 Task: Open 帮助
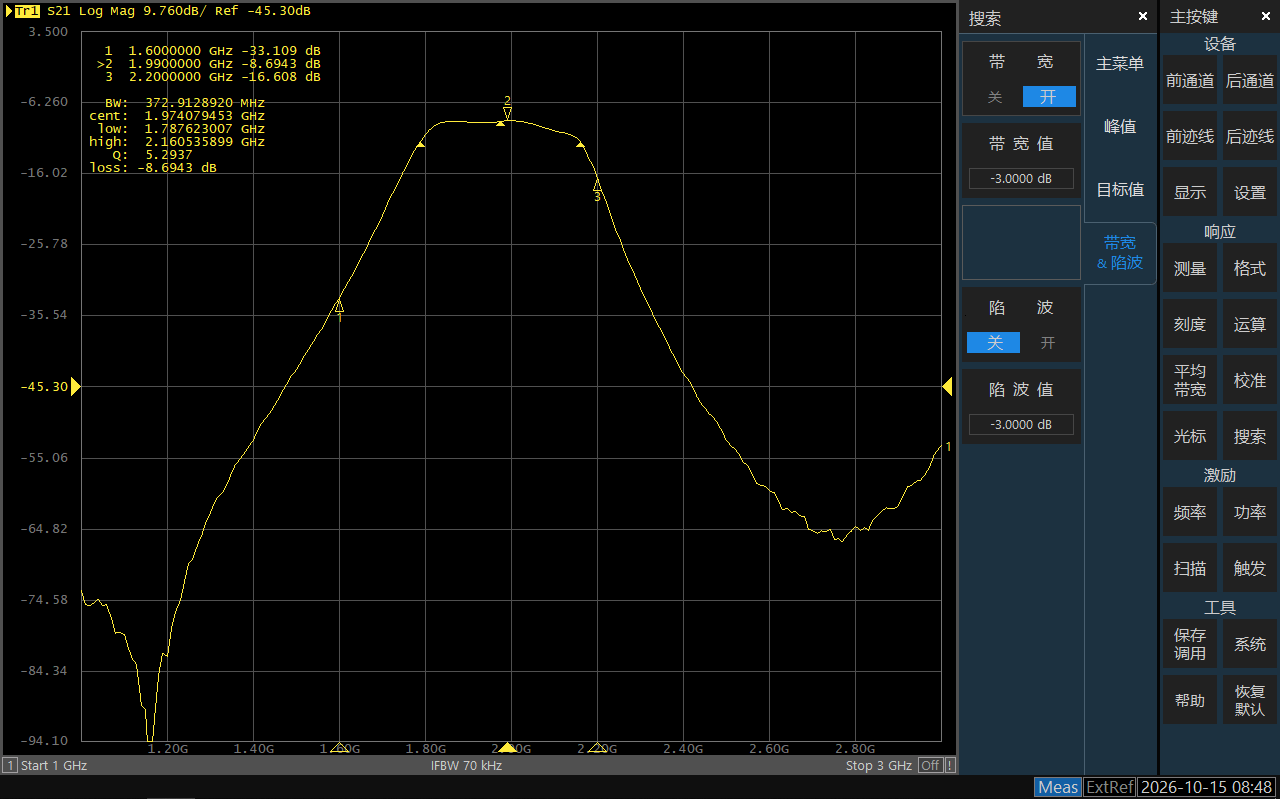1190,701
